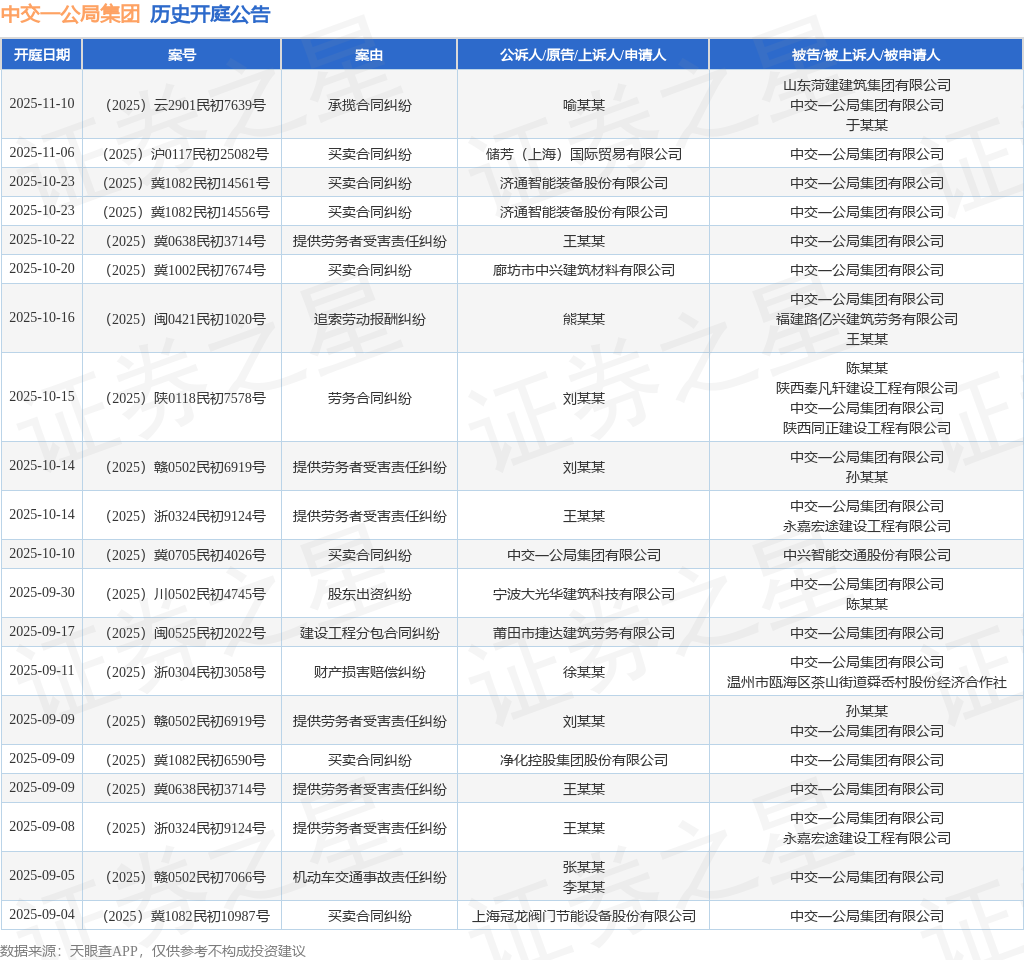Image resolution: width=1024 pixels, height=960 pixels.
Task: Click the 建设工程分包合同纠纷 cell
Action: (x=370, y=633)
